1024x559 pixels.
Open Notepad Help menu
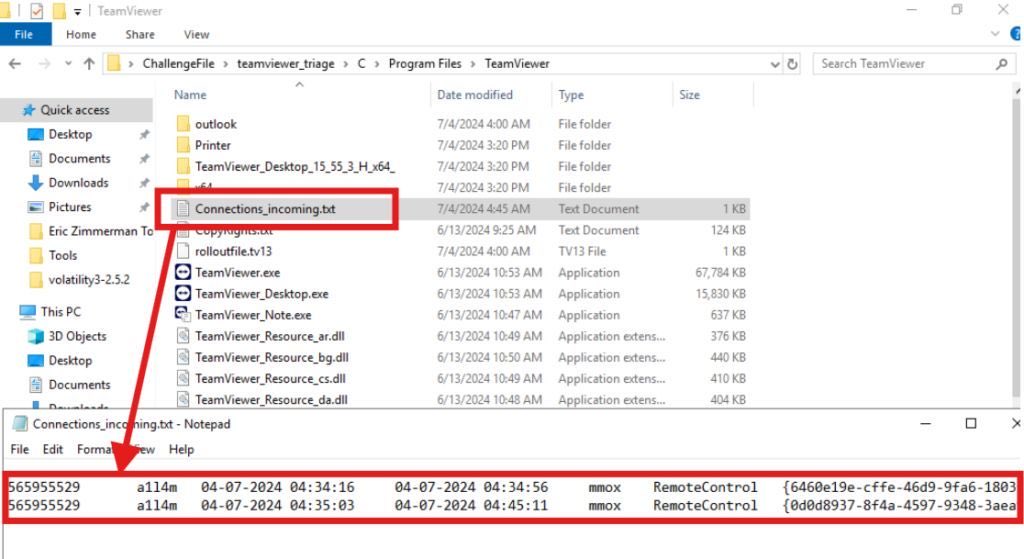coord(181,449)
